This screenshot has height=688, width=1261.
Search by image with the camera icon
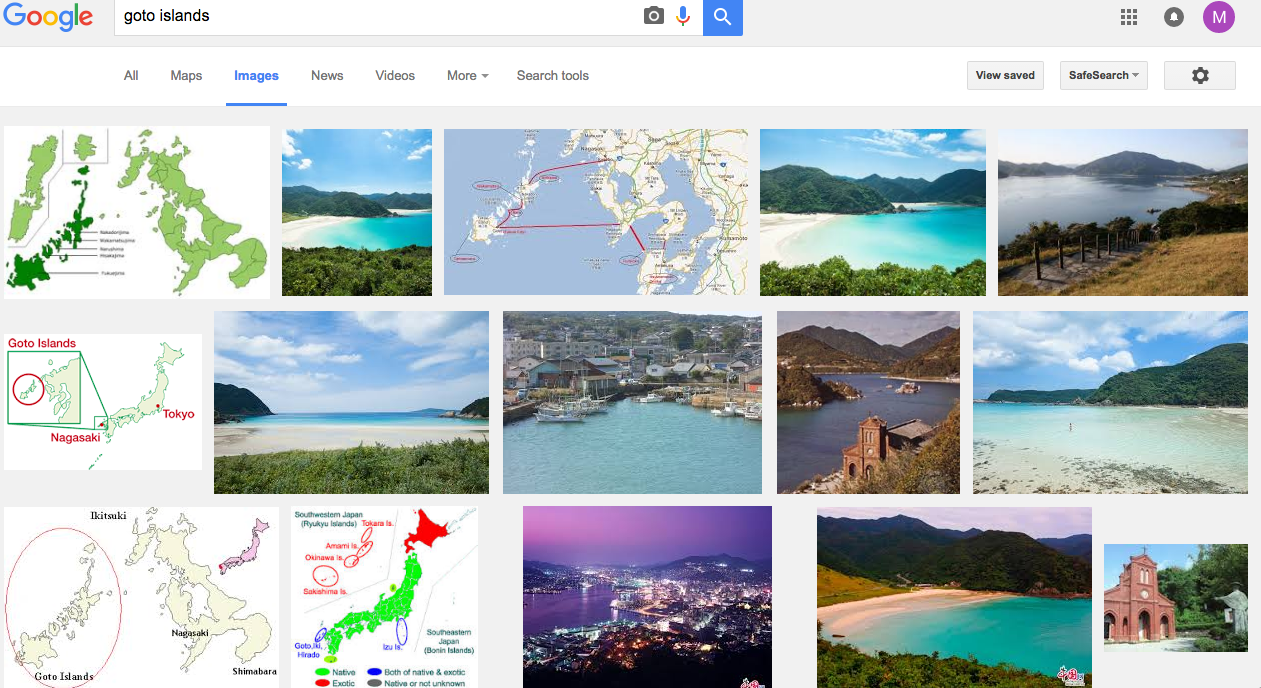[x=654, y=16]
